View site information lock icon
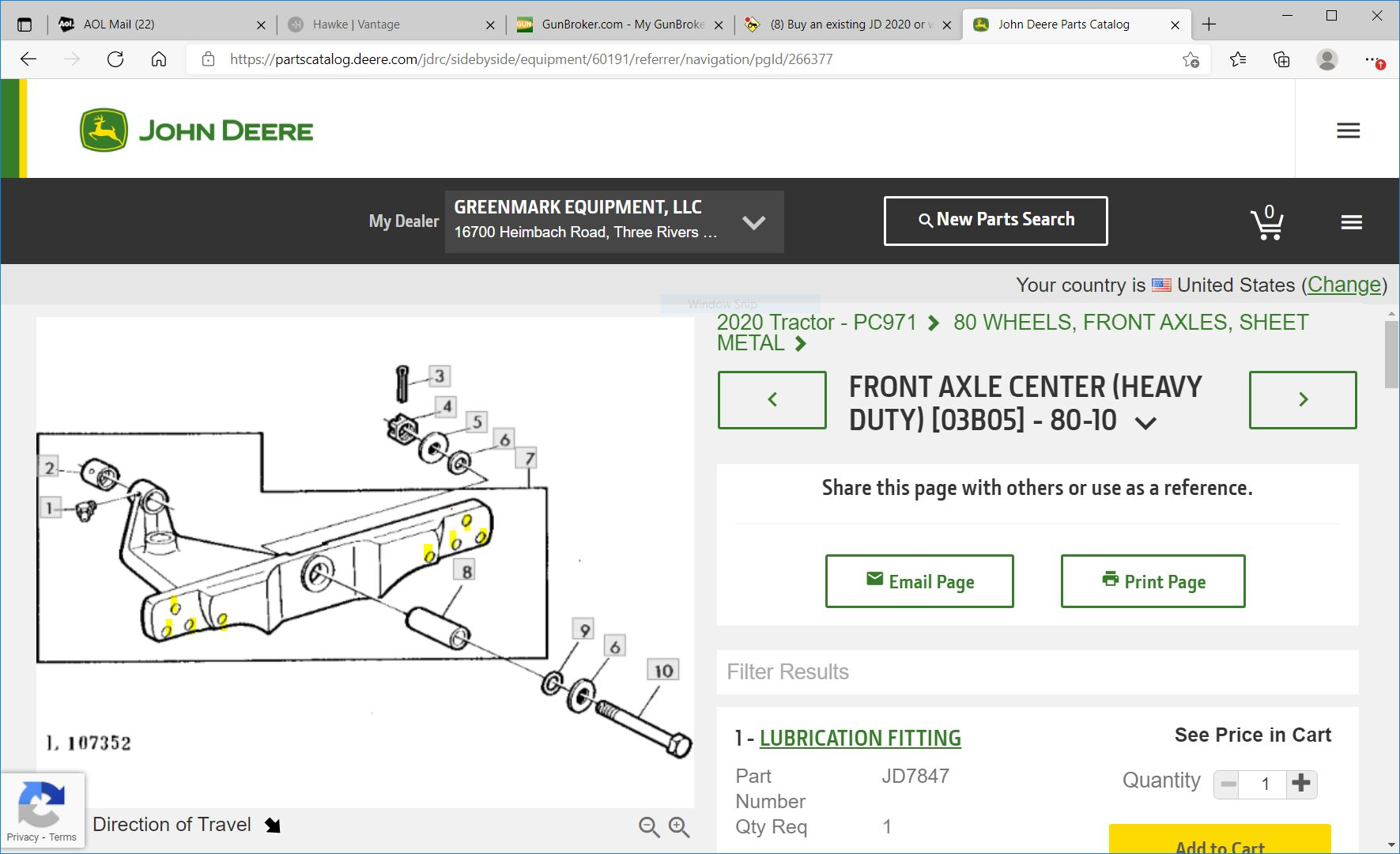This screenshot has width=1400, height=854. (208, 59)
